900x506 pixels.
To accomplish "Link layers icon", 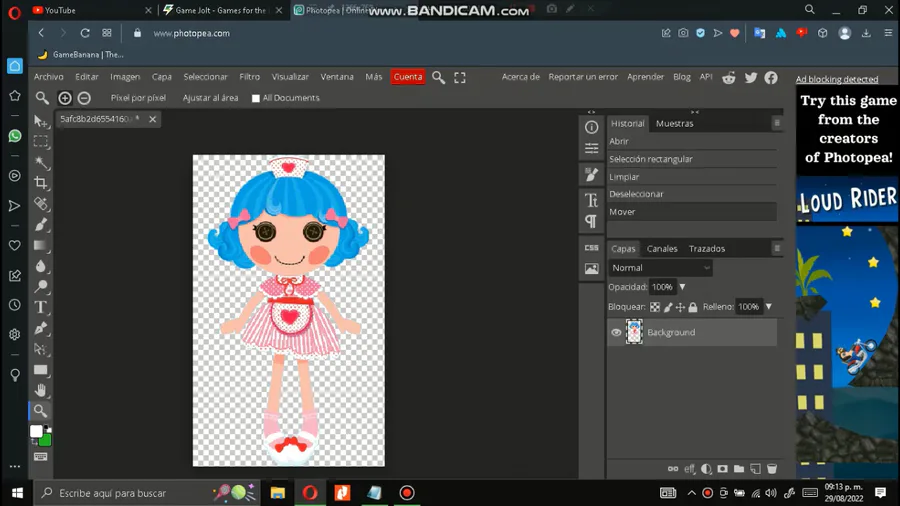I will pos(673,469).
